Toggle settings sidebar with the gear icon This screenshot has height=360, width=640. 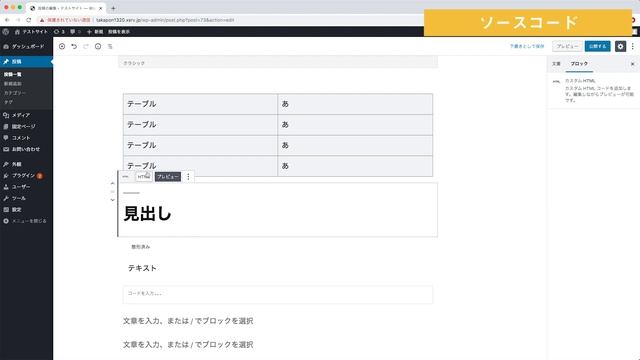[620, 46]
